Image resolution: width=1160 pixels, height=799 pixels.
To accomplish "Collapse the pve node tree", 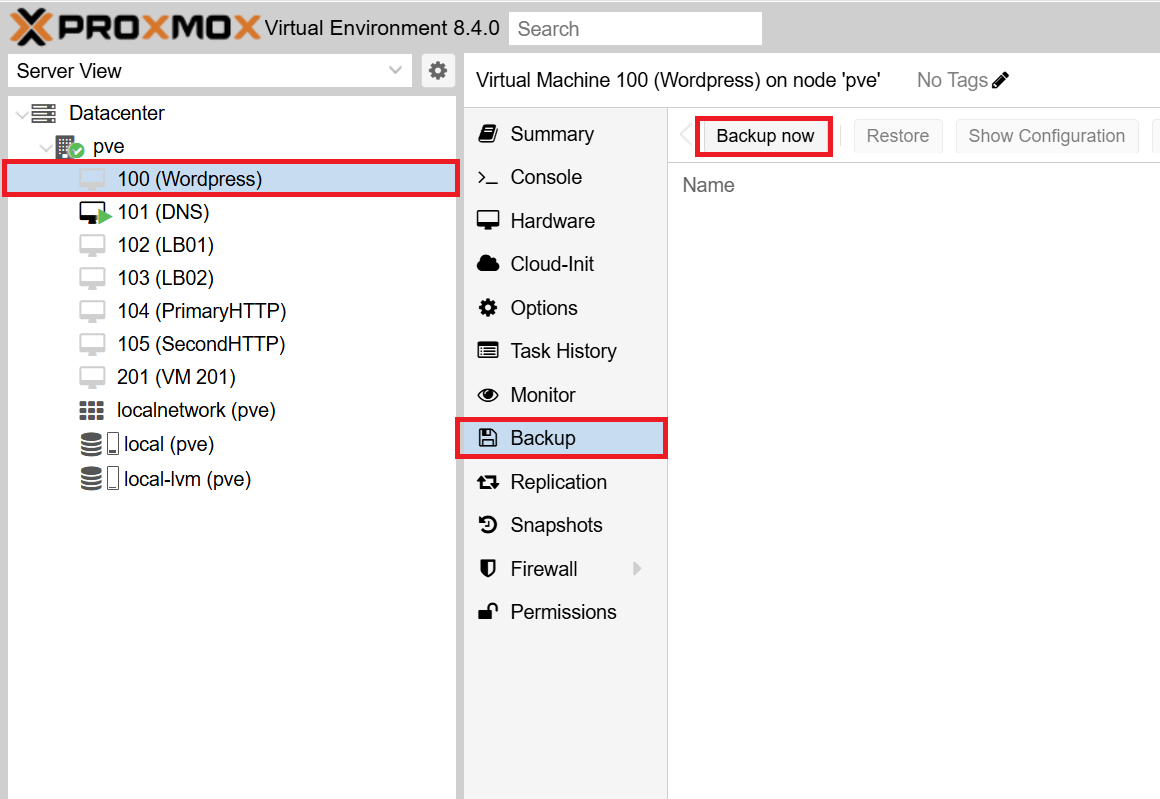I will tap(46, 148).
